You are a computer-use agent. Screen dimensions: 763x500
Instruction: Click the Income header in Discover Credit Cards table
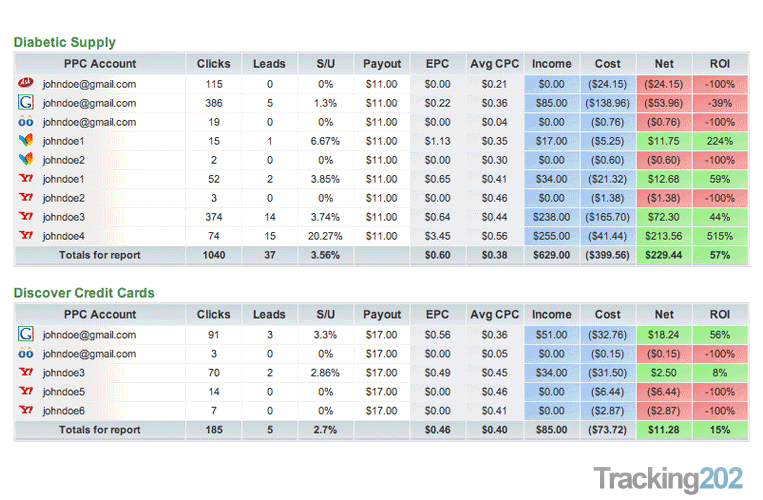click(552, 314)
